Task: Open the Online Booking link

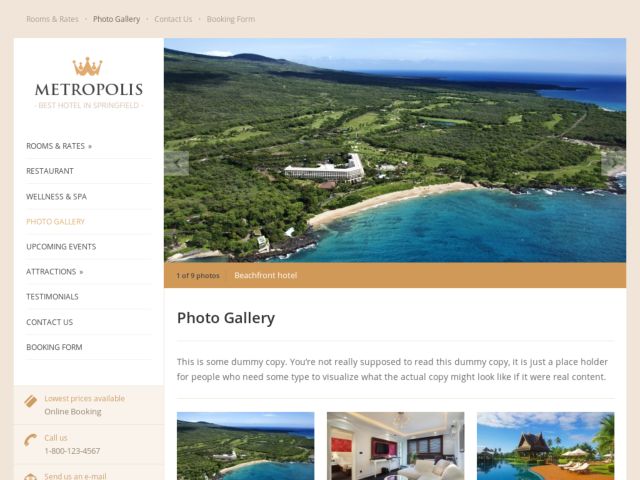Action: [x=73, y=411]
